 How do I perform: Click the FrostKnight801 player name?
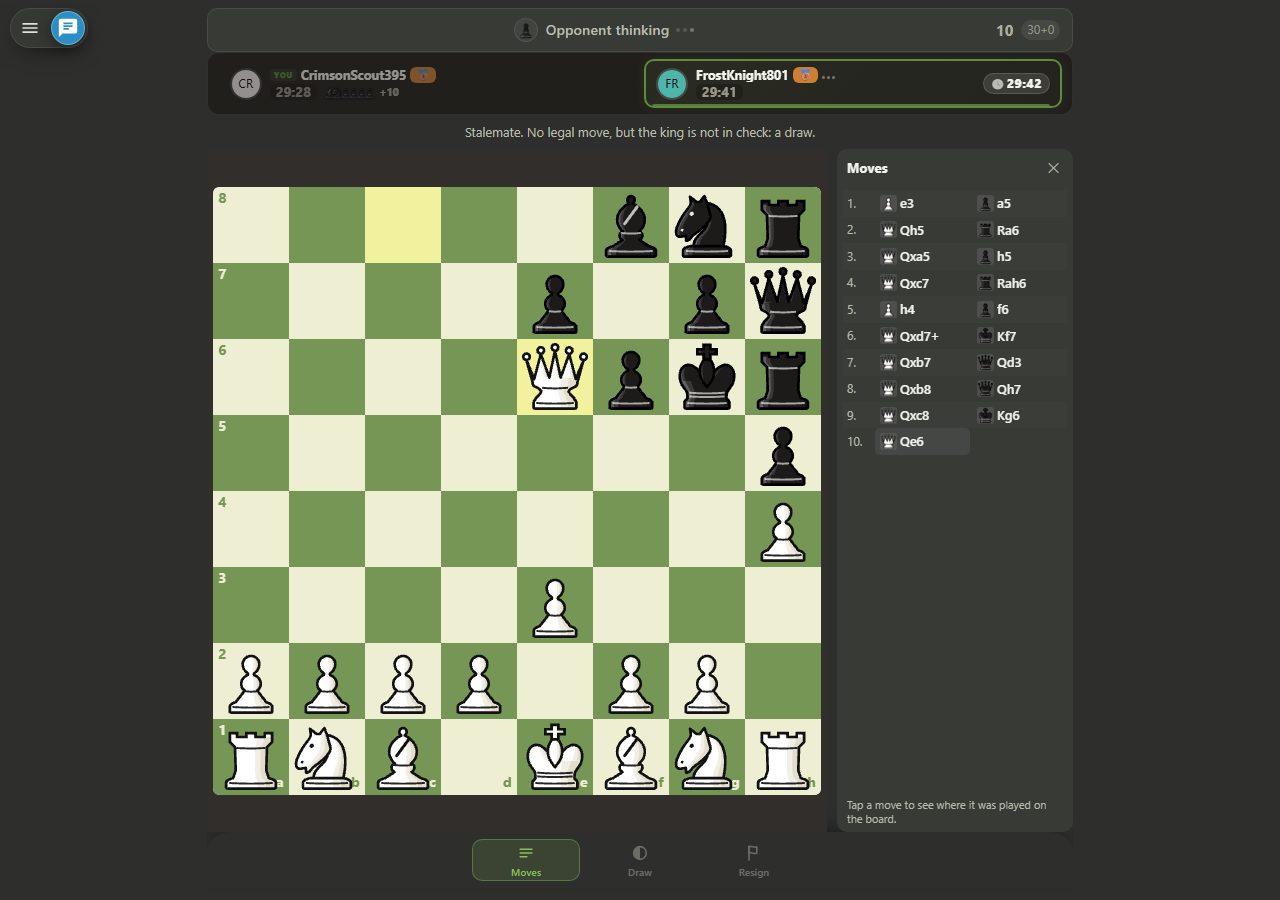point(742,75)
